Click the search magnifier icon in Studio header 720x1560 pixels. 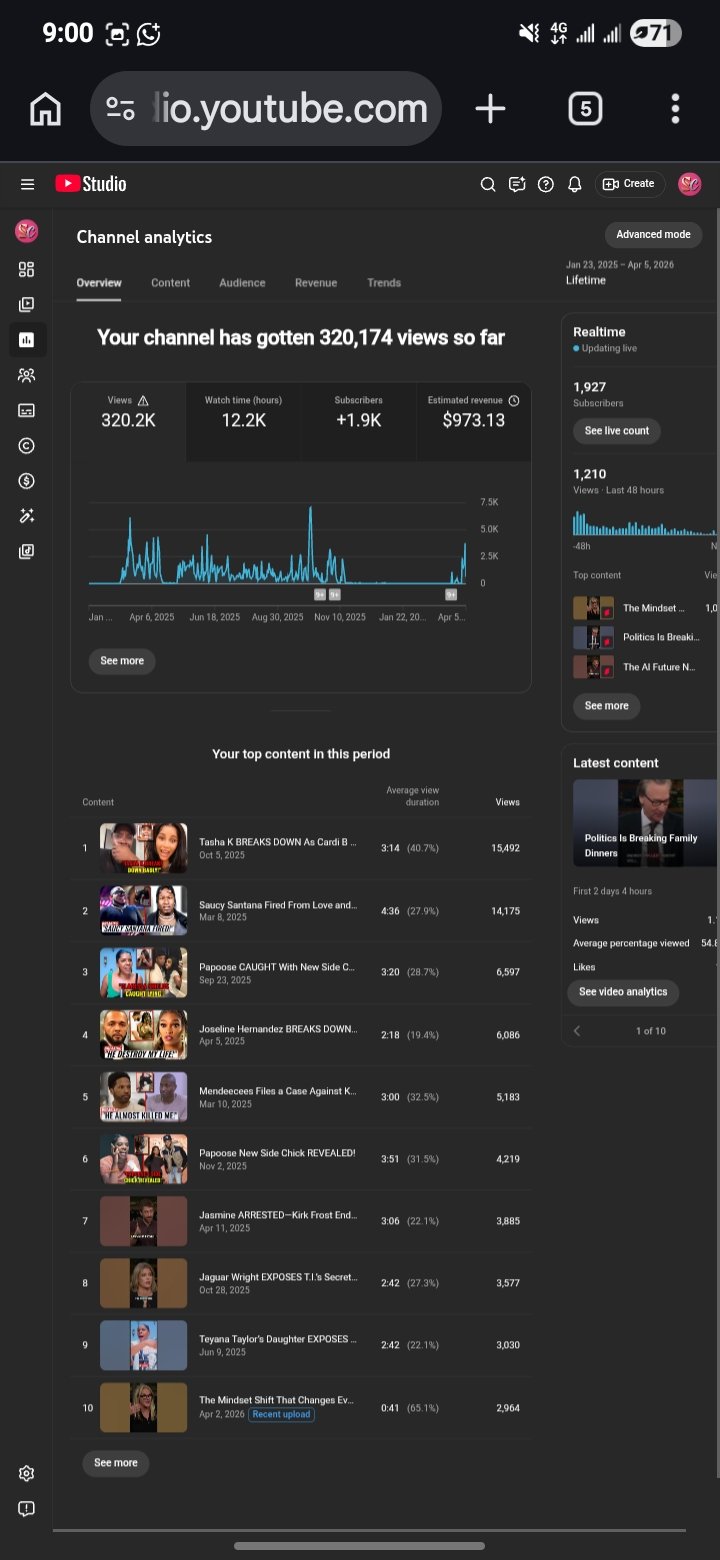click(488, 184)
